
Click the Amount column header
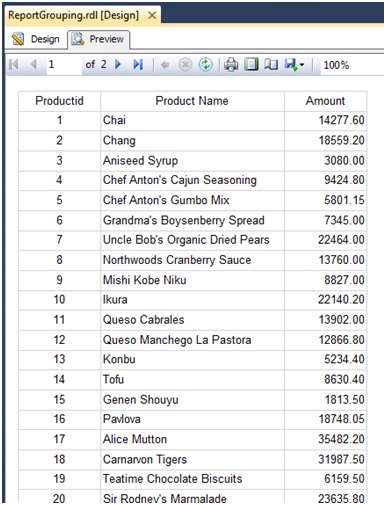pos(325,101)
